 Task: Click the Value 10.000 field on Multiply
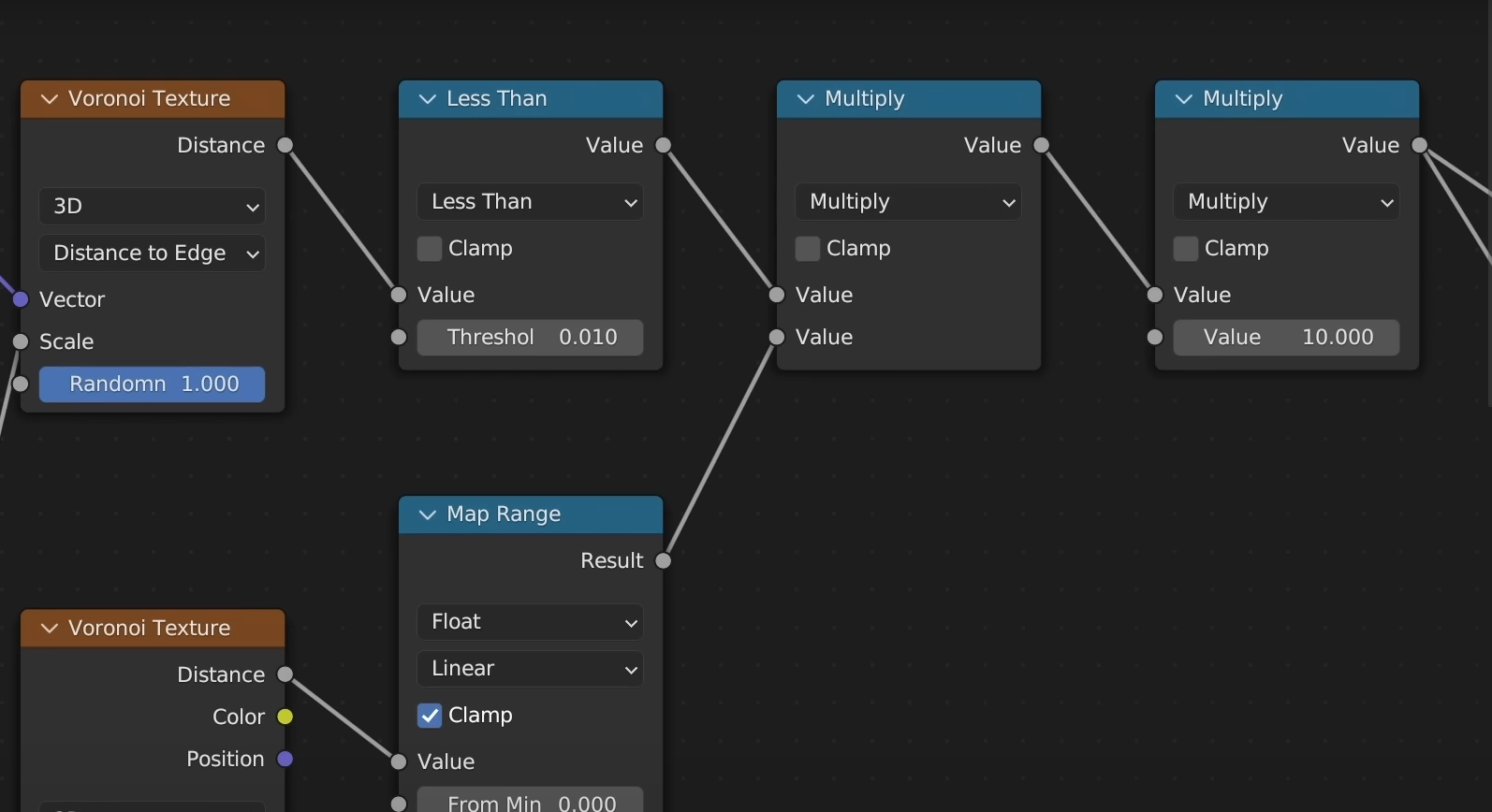[x=1286, y=337]
